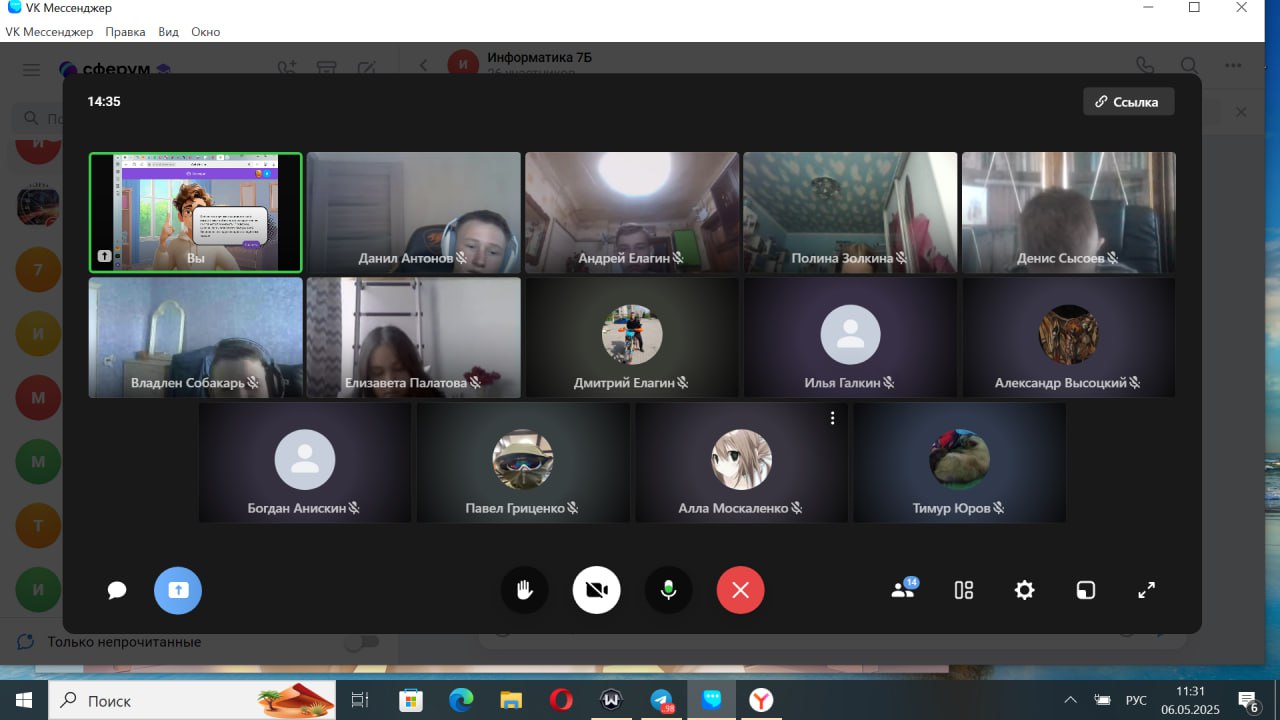
Task: Open Task View on taskbar
Action: 360,700
